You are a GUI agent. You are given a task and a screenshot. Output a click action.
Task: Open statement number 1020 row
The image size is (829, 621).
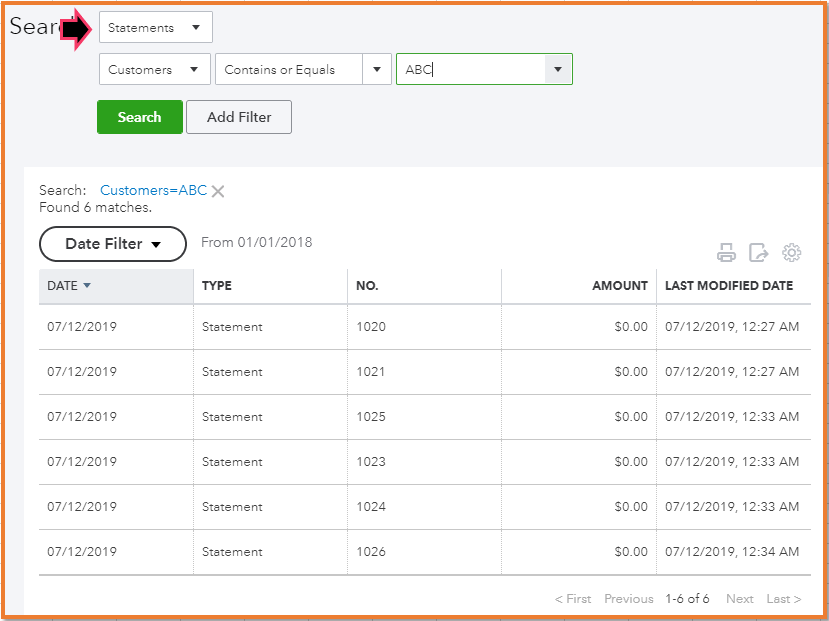[371, 327]
